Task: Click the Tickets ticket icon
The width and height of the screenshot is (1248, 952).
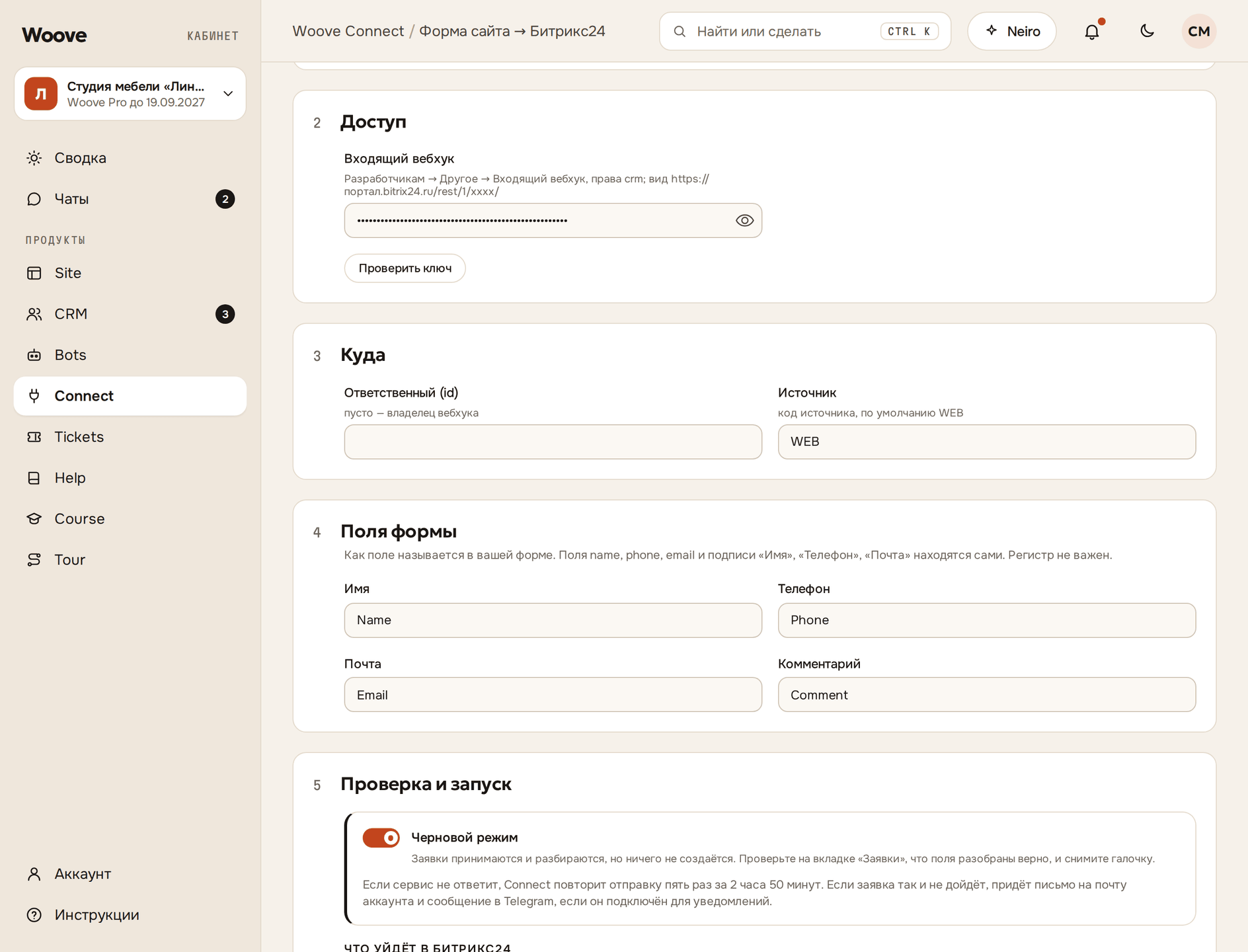Action: 34,437
